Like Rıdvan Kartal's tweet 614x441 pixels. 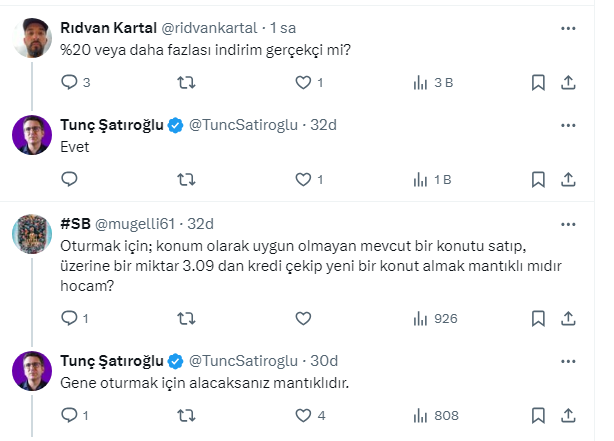(304, 83)
